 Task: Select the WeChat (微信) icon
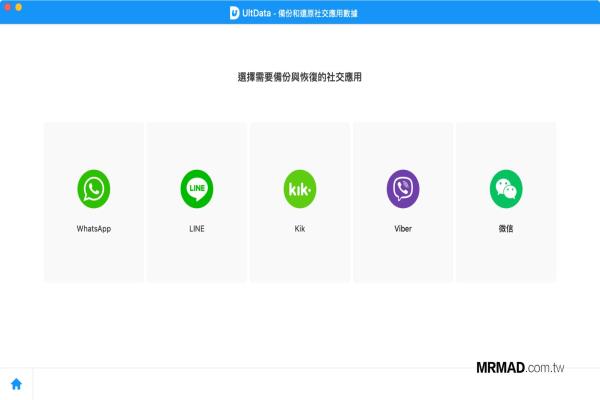coord(506,189)
